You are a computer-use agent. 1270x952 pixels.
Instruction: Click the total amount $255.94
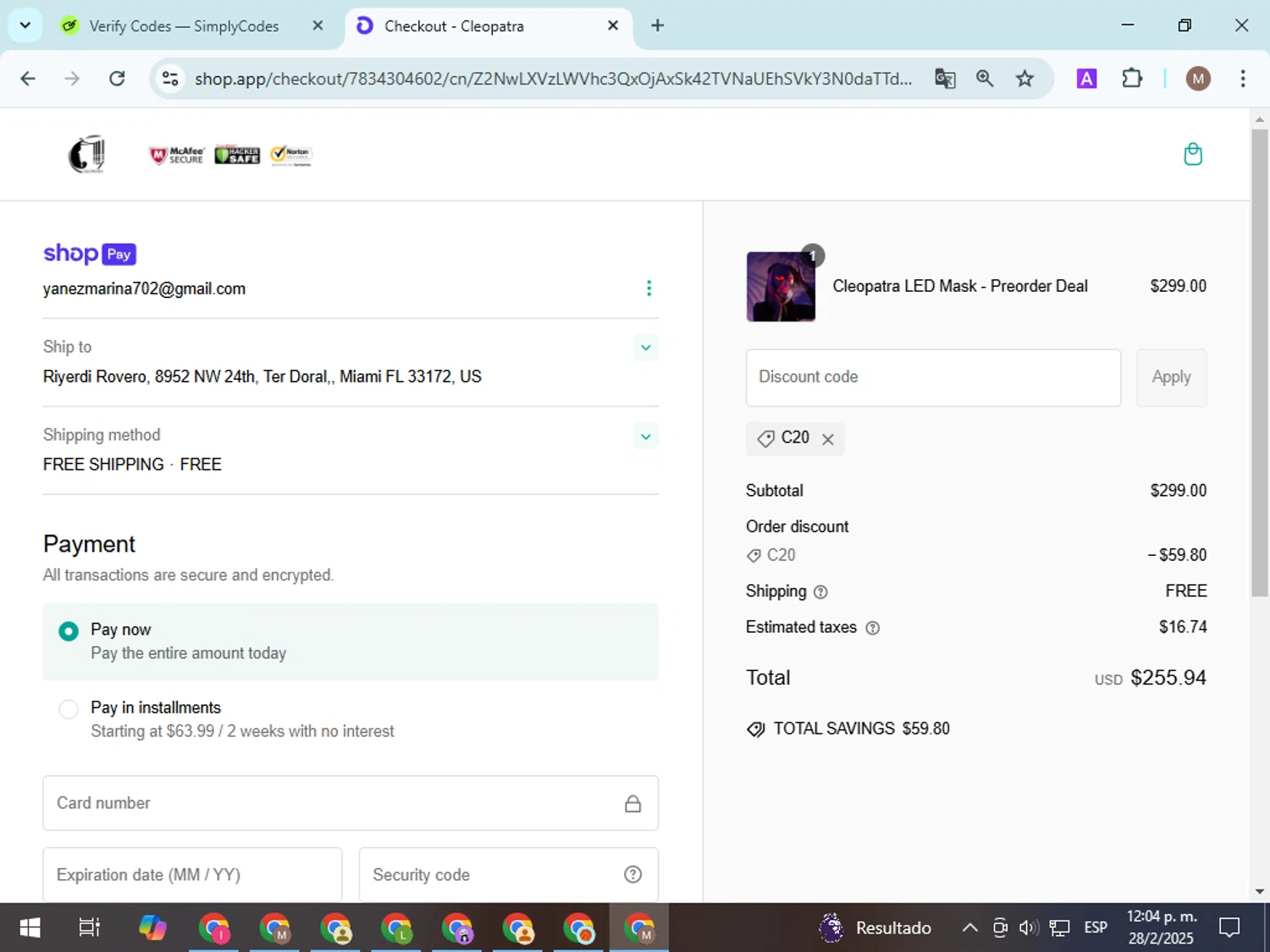click(1168, 678)
